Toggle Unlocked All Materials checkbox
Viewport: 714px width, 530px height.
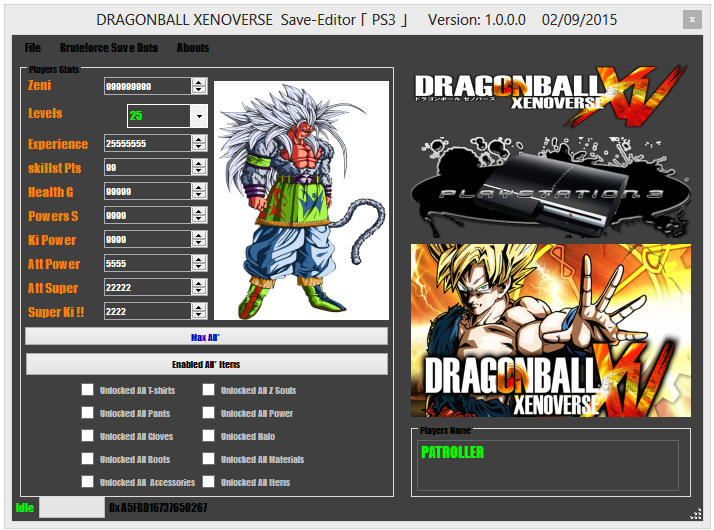click(x=209, y=459)
